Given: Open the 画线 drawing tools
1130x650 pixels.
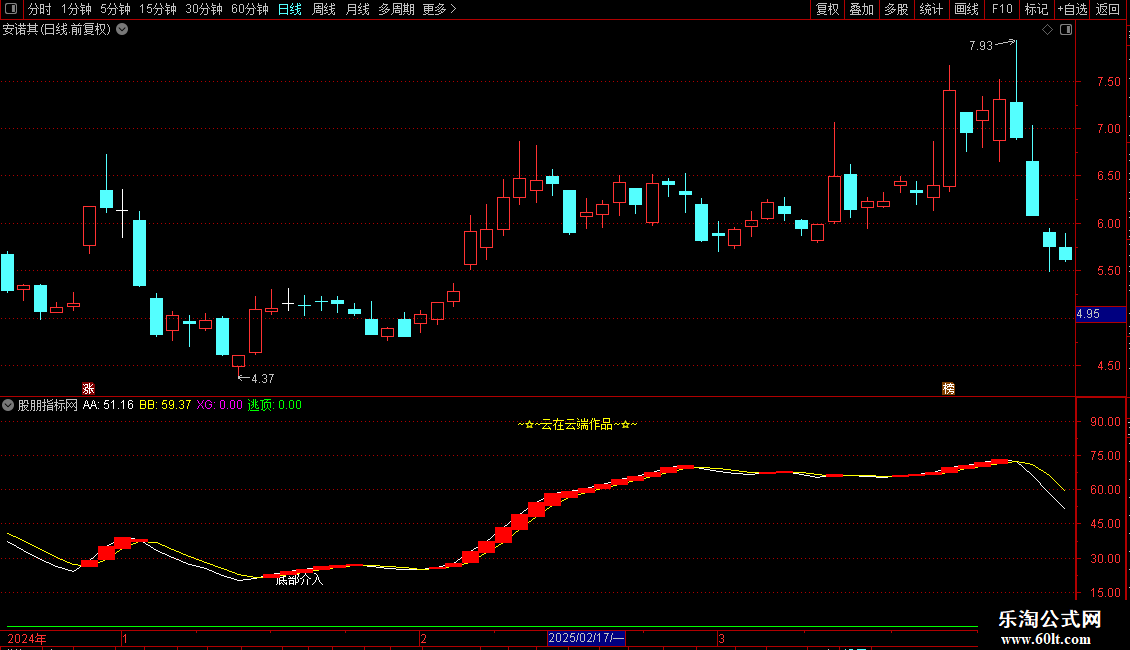Looking at the screenshot, I should point(966,9).
